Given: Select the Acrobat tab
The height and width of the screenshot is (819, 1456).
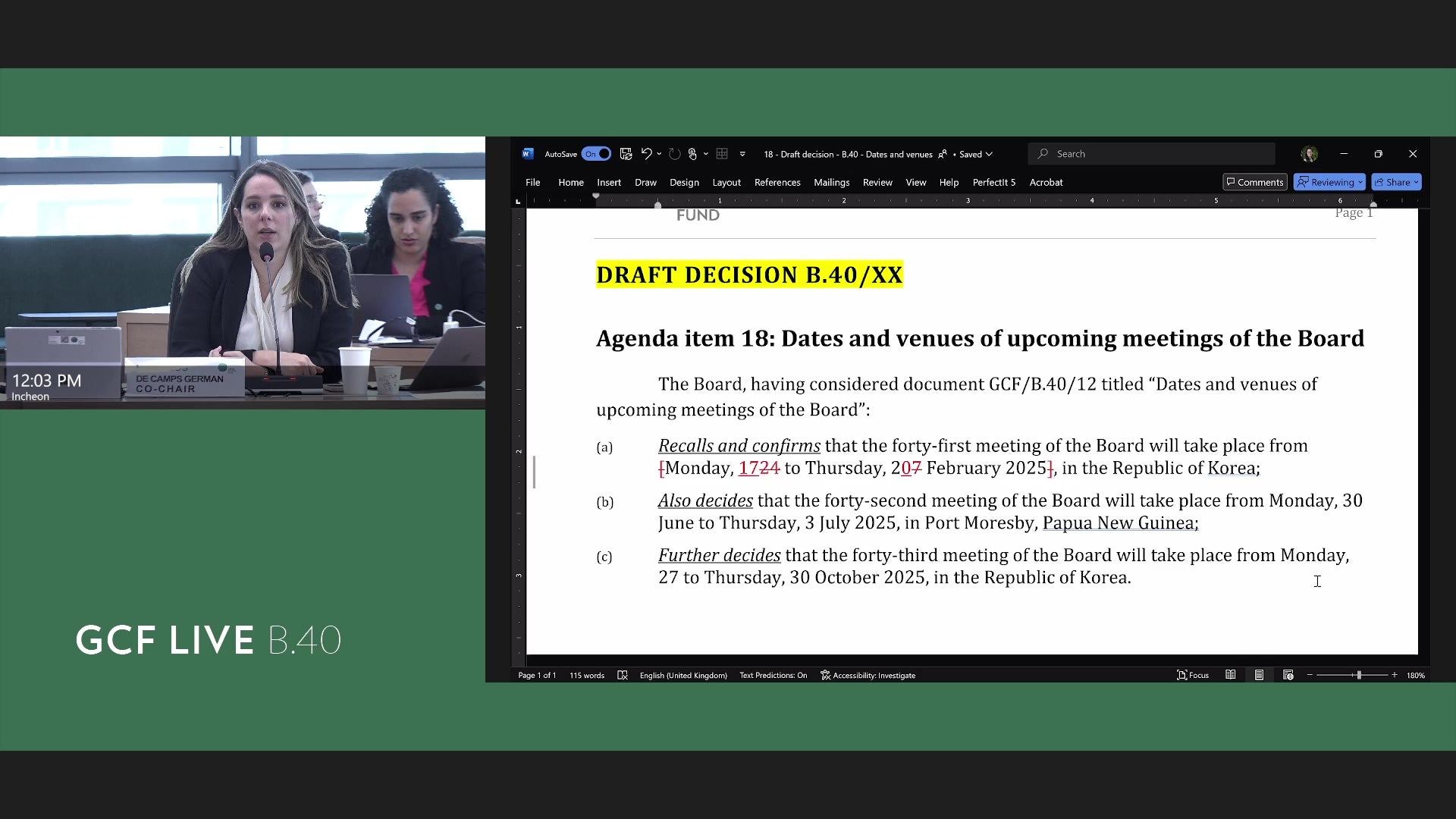Looking at the screenshot, I should coord(1046,183).
